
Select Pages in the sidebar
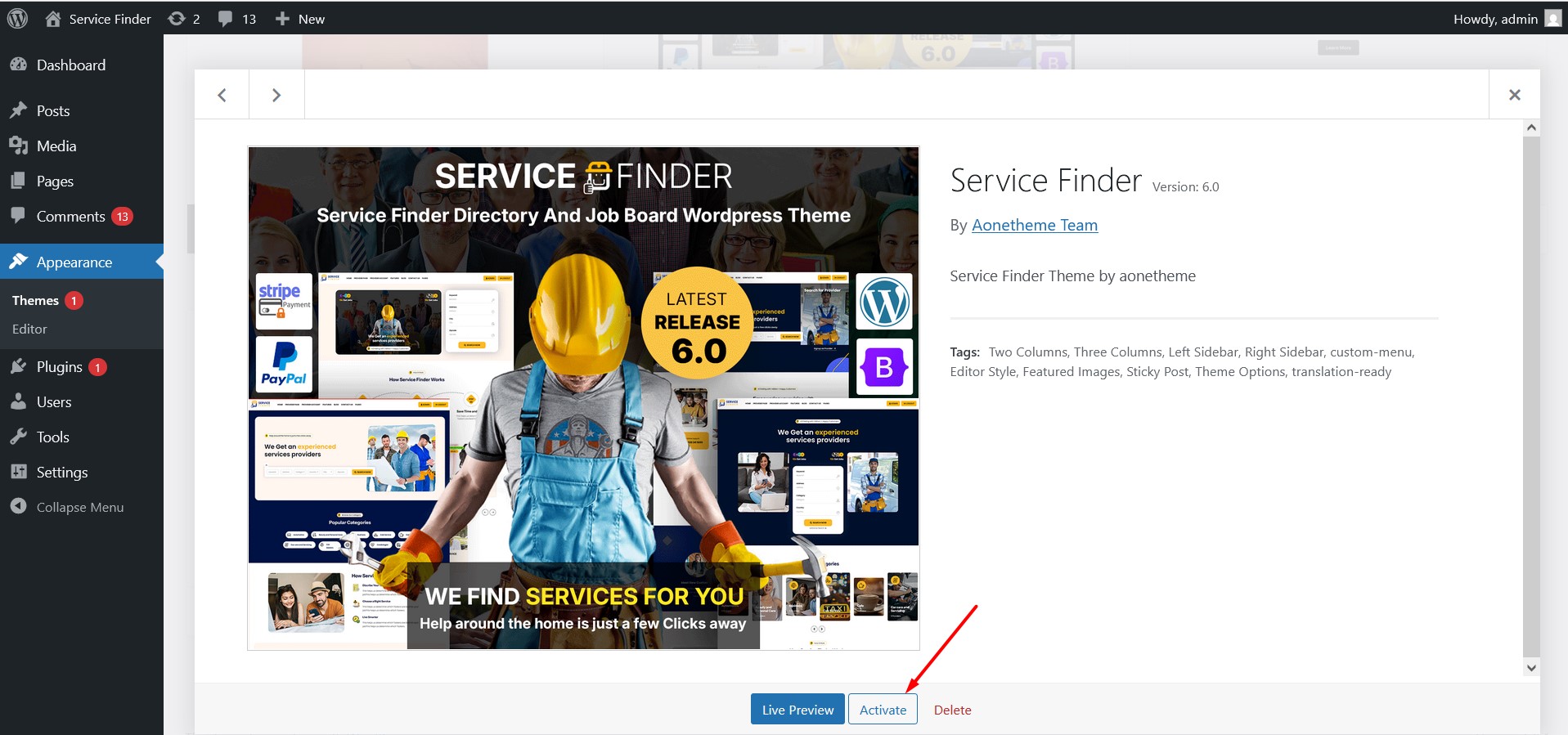(82, 181)
